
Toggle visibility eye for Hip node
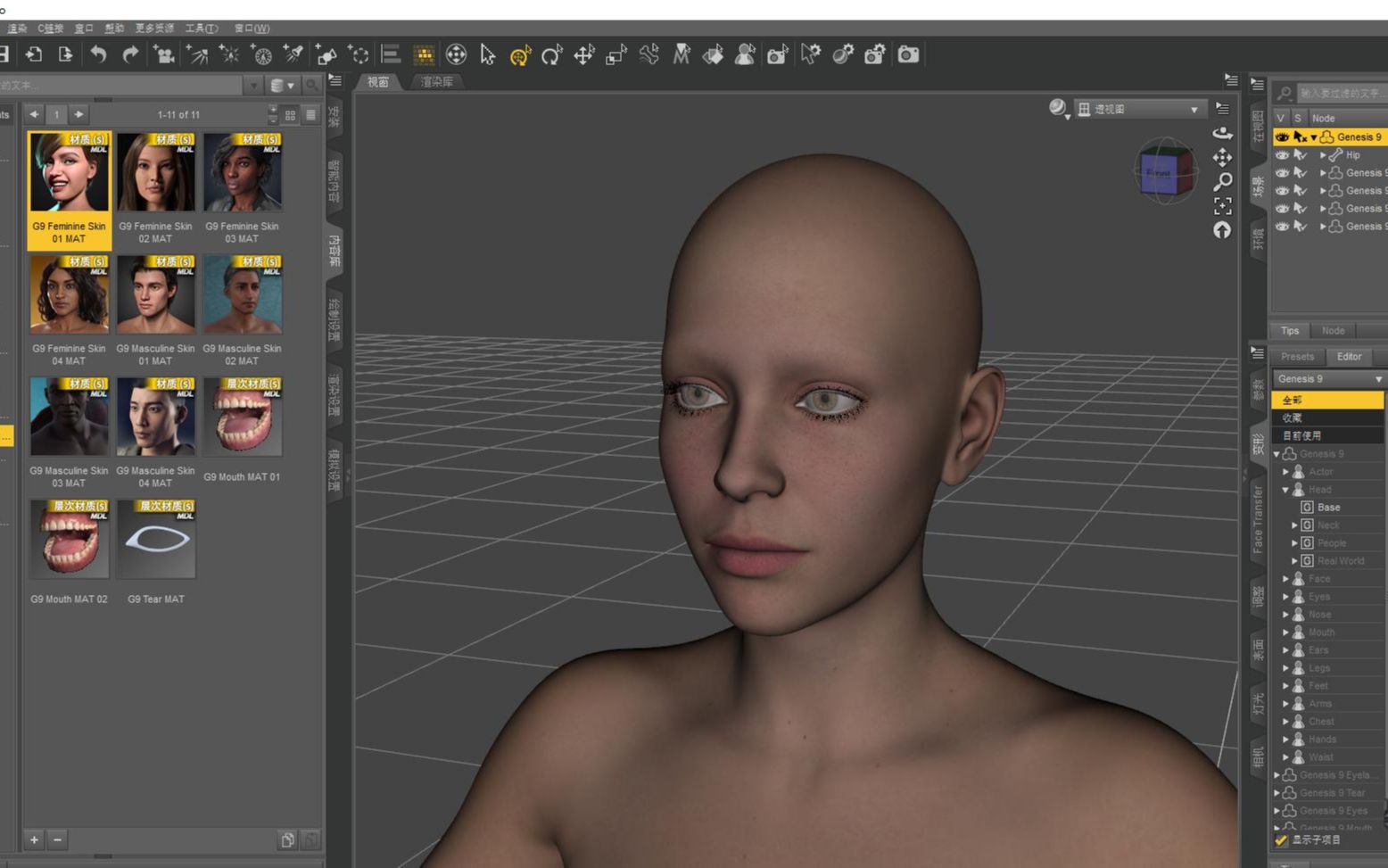point(1282,154)
